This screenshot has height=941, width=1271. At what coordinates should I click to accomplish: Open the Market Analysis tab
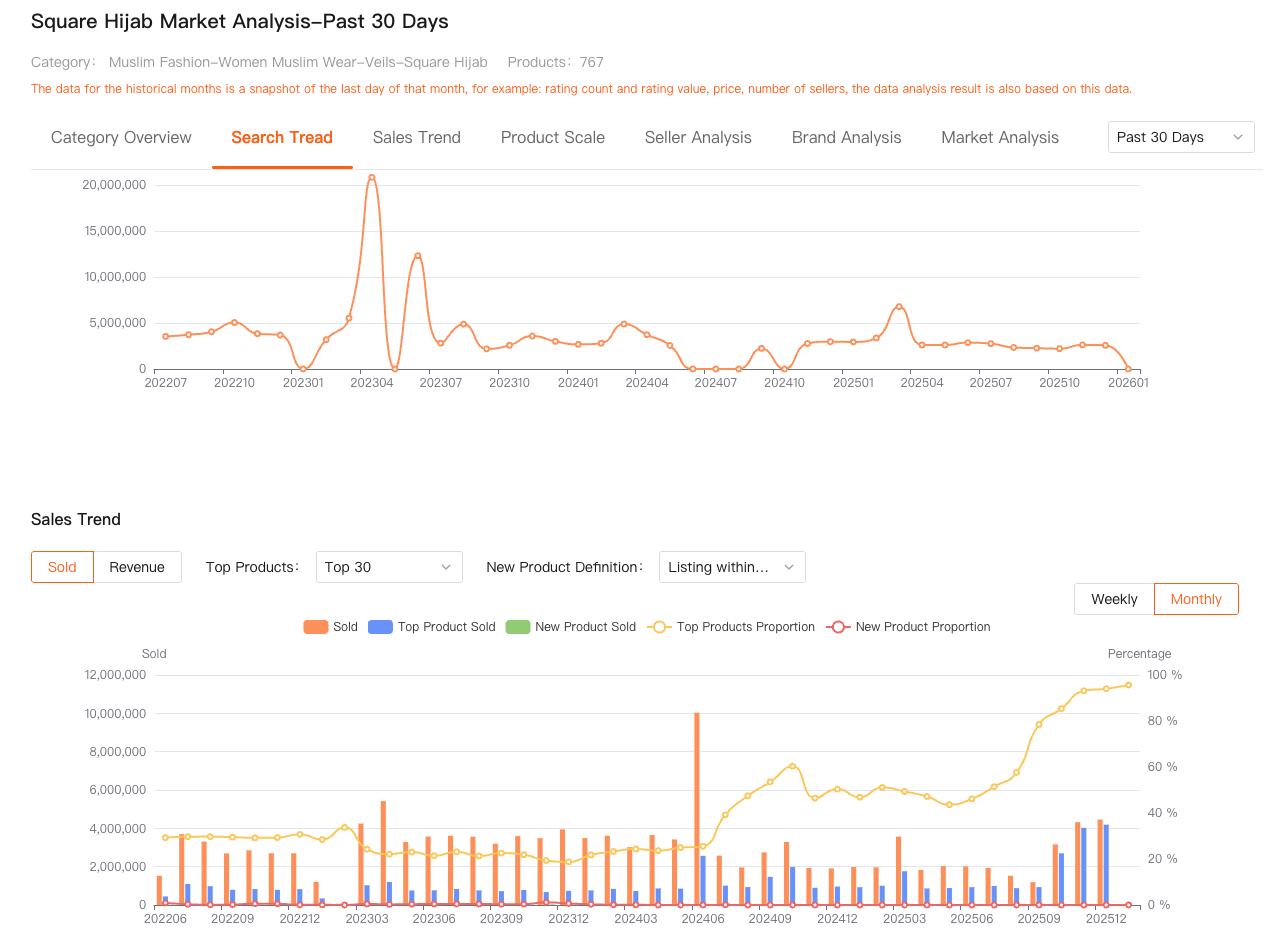(x=999, y=138)
